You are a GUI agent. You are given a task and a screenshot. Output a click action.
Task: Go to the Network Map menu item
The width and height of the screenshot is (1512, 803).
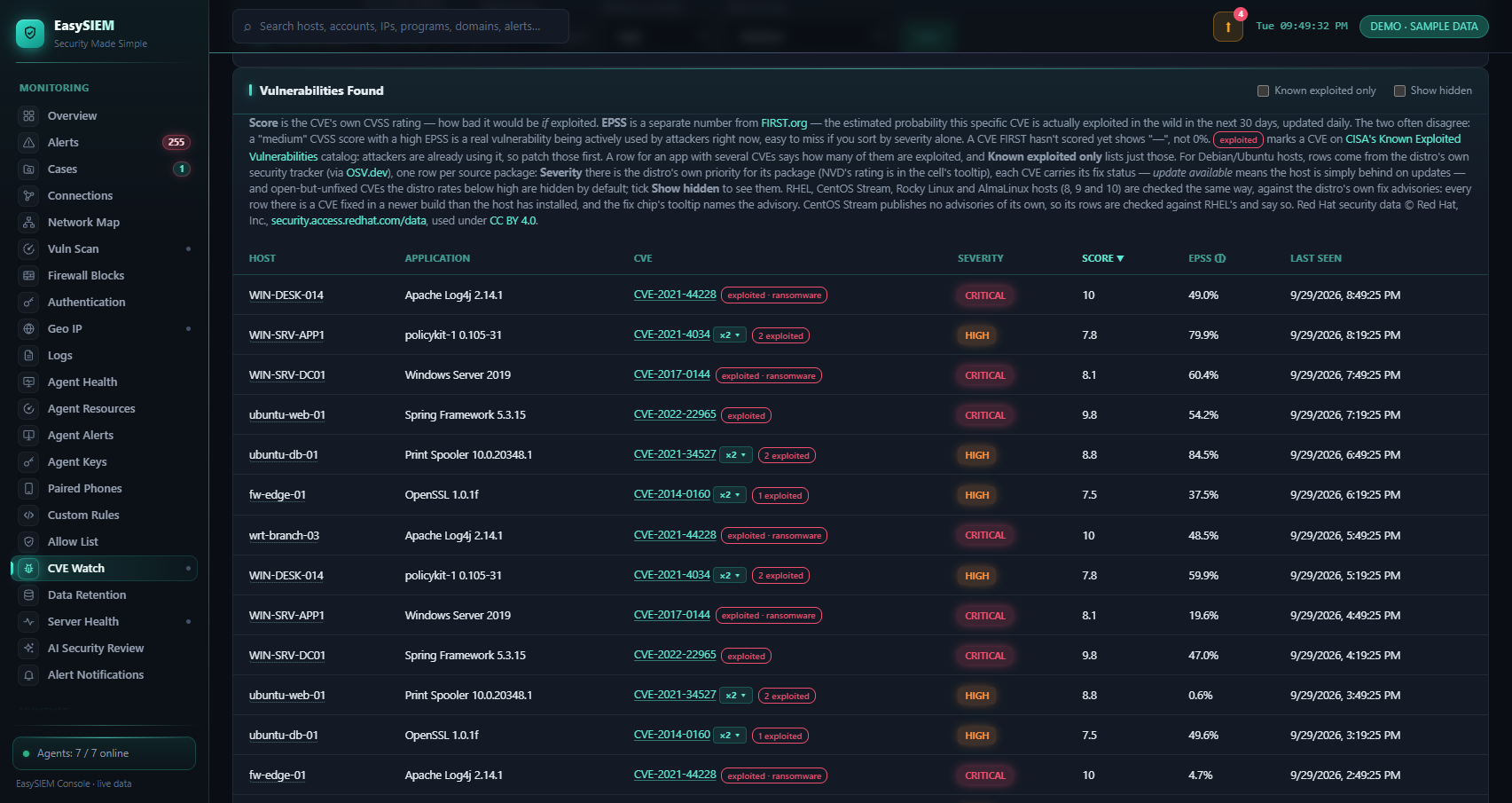click(105, 223)
